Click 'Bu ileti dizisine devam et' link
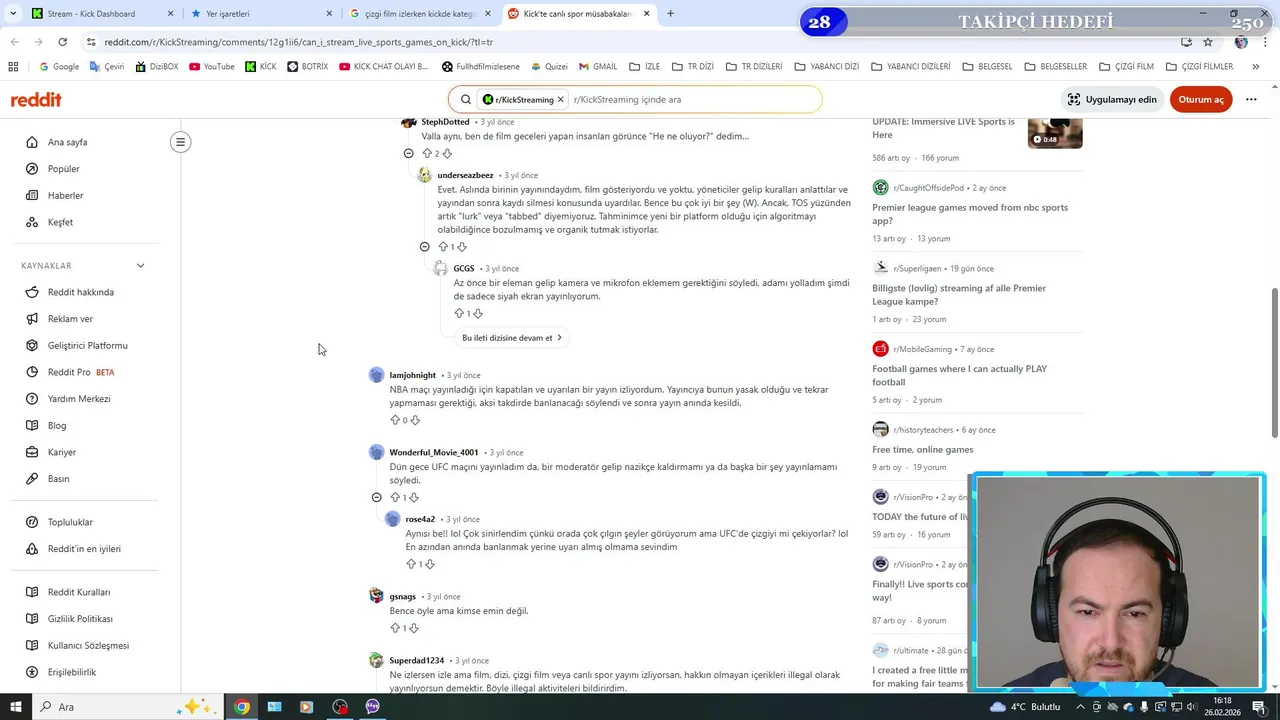 tap(512, 337)
